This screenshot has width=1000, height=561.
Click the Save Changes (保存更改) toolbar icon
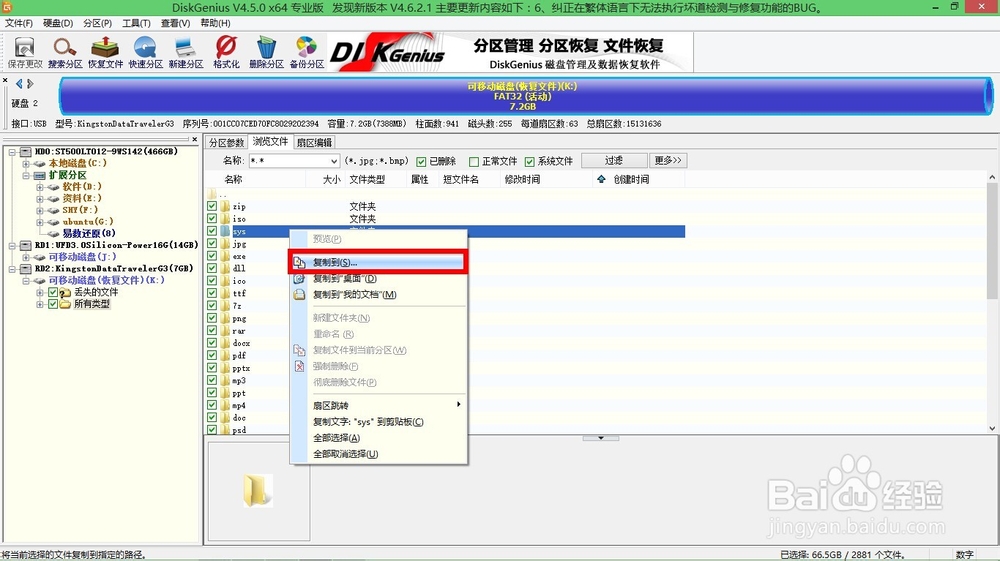24,52
